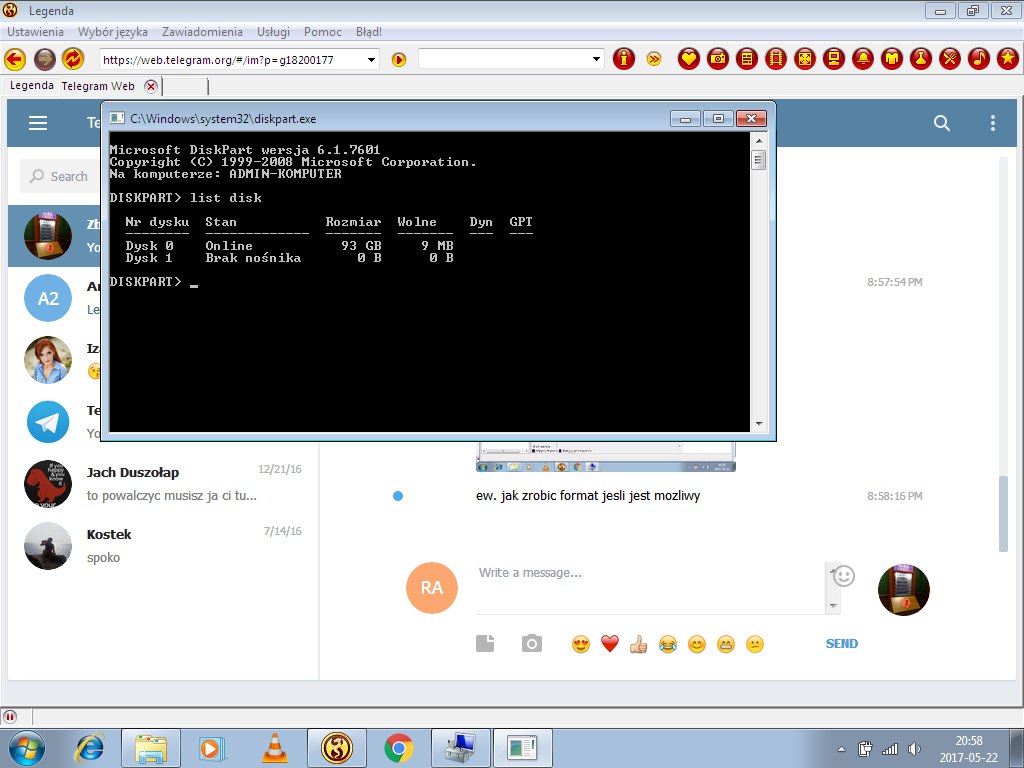Insert the thumbs up emoji
This screenshot has width=1024, height=768.
coord(639,644)
